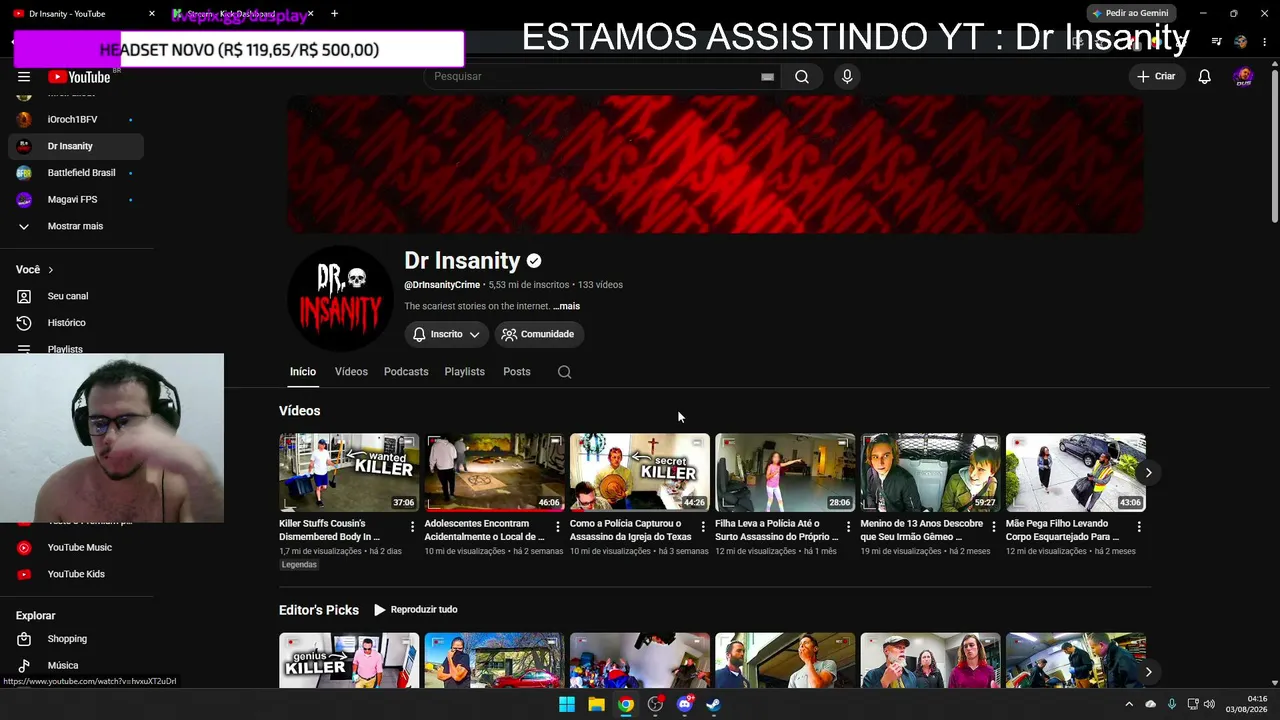This screenshot has width=1280, height=720.
Task: Open the account avatar menu
Action: coord(1243,77)
